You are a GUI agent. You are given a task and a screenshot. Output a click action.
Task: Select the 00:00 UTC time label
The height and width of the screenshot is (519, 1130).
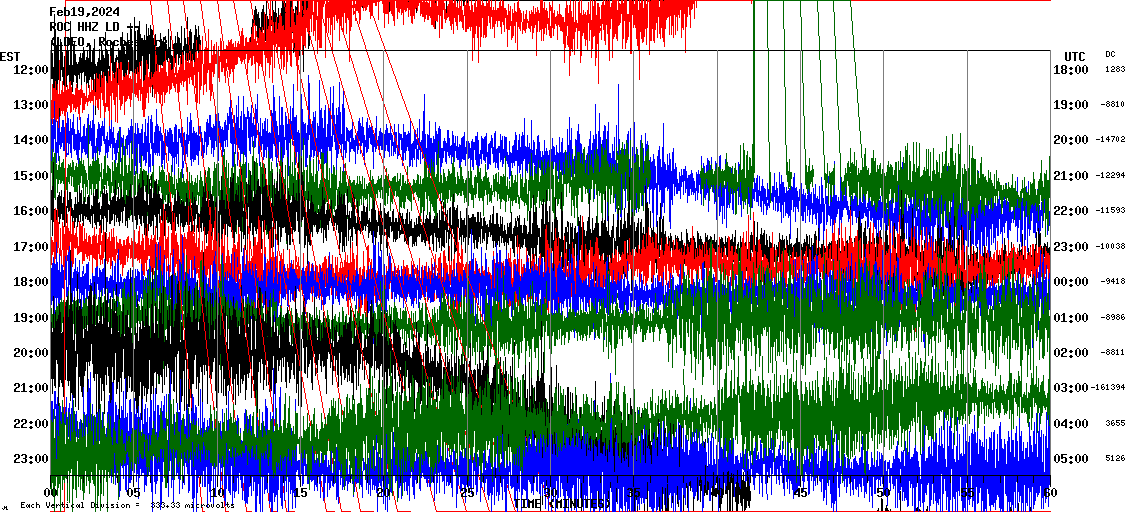[x=1071, y=282]
